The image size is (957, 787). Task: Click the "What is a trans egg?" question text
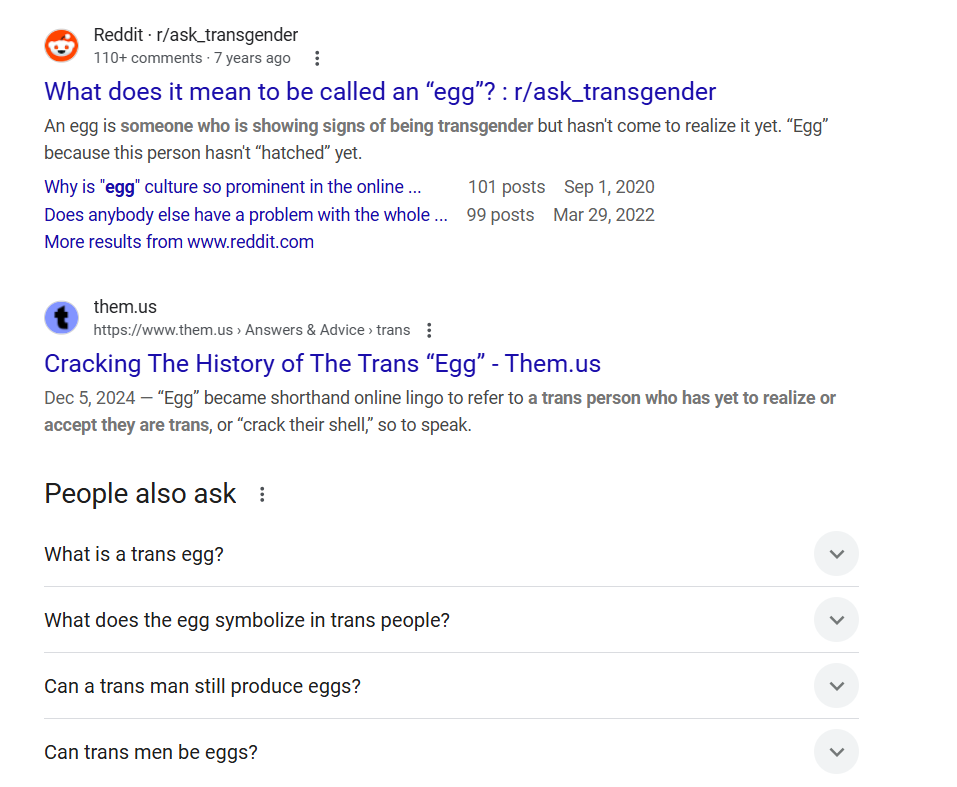coord(134,554)
